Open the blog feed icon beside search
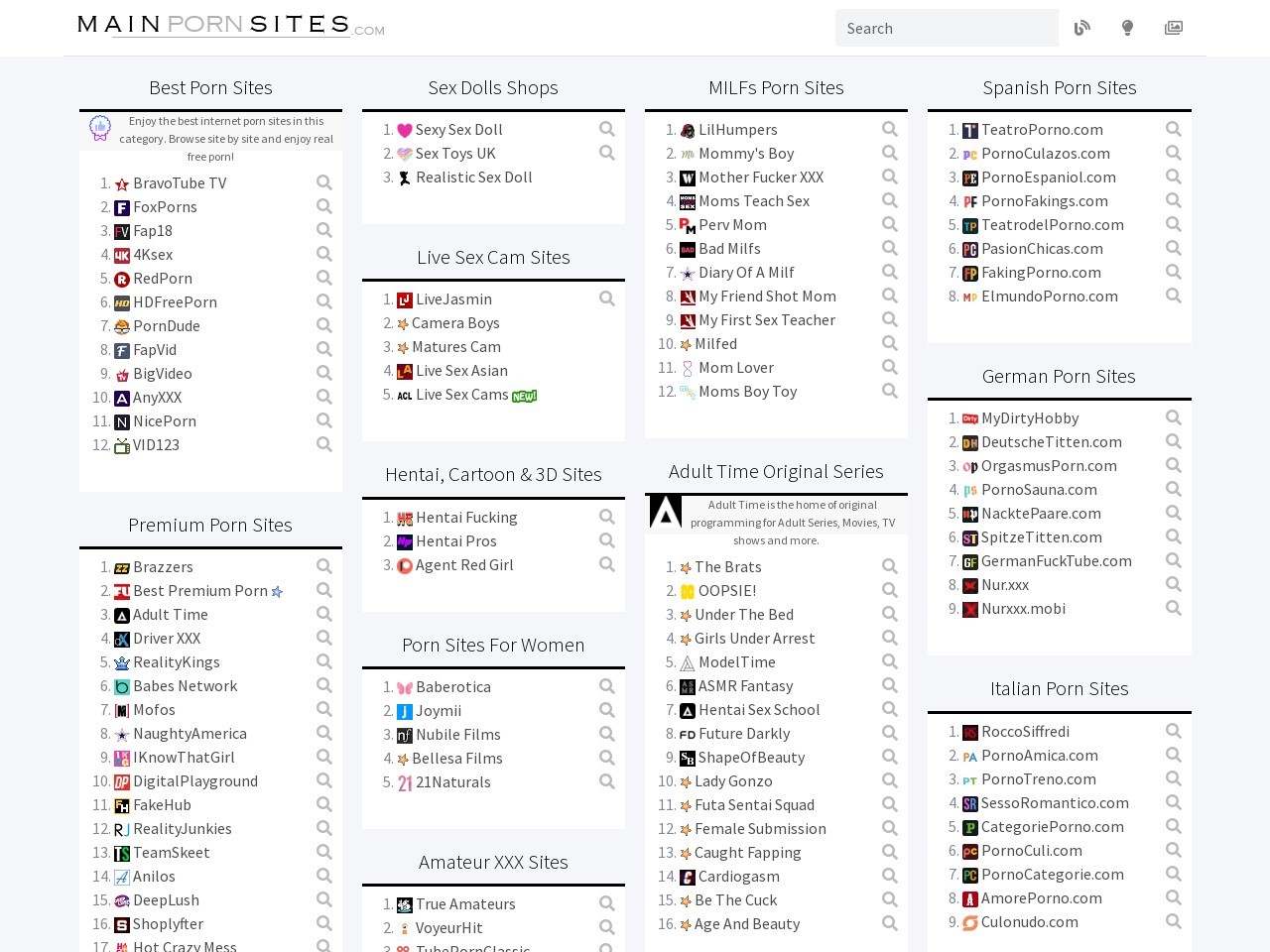Image resolution: width=1270 pixels, height=952 pixels. coord(1082,28)
